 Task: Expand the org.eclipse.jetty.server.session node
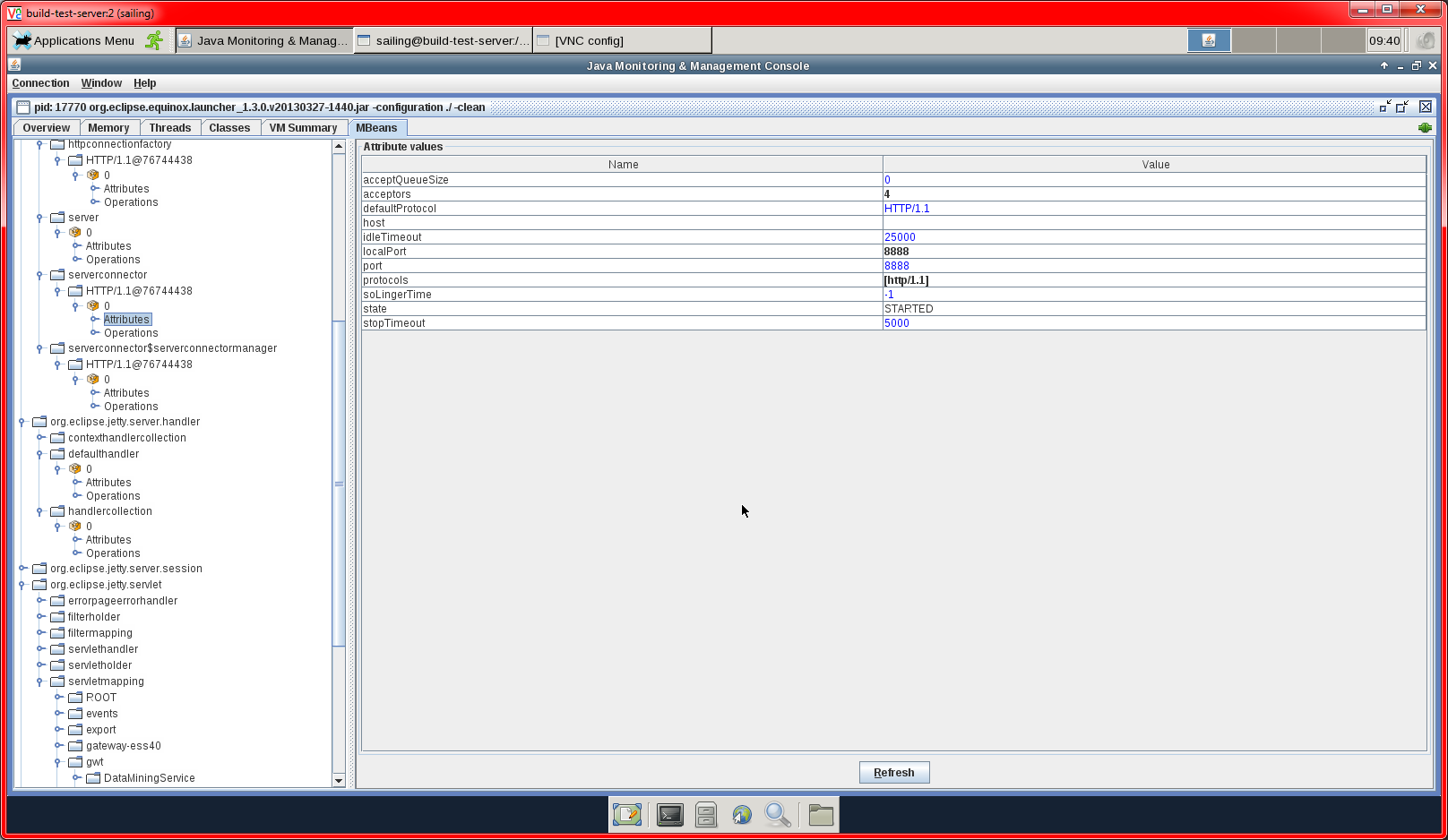coord(22,569)
